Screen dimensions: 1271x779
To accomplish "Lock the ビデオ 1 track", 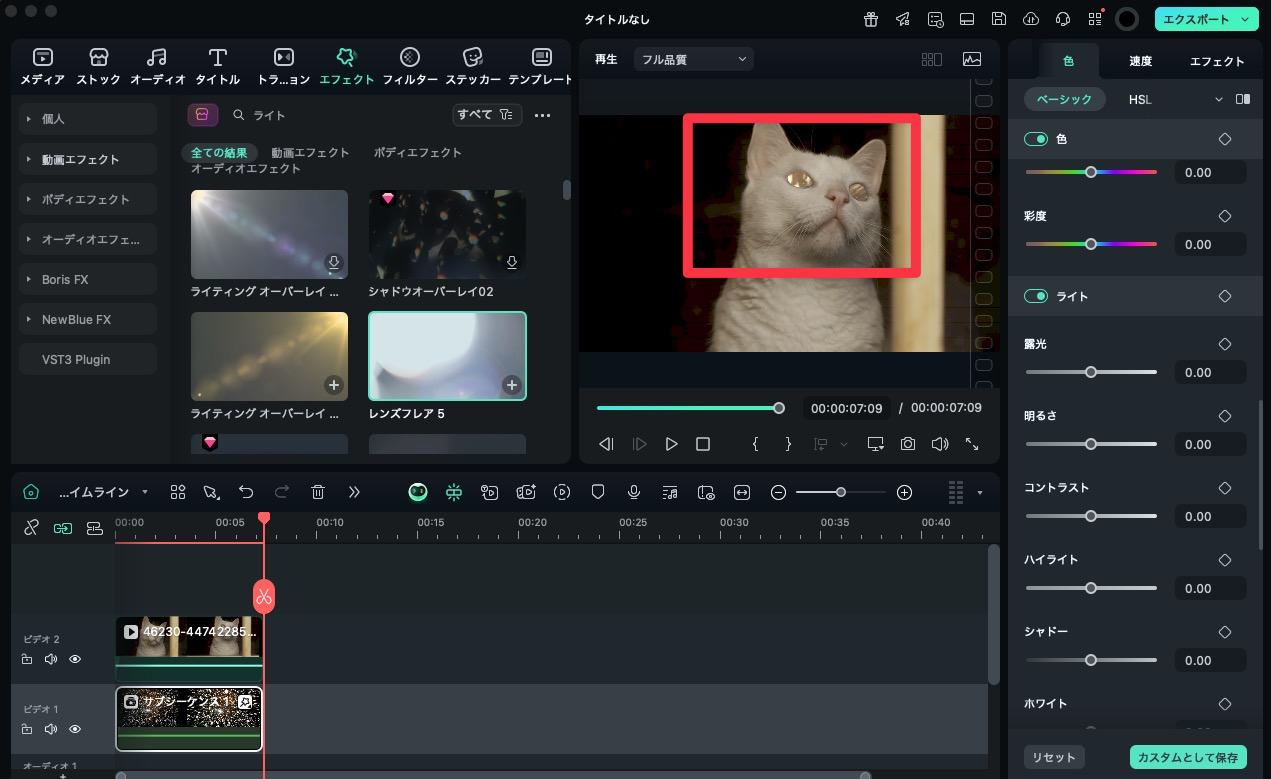I will pos(27,729).
